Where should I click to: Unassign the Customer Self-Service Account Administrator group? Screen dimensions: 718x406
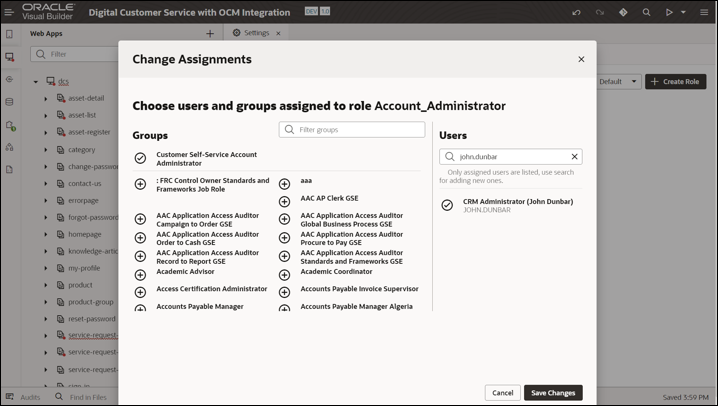click(140, 158)
